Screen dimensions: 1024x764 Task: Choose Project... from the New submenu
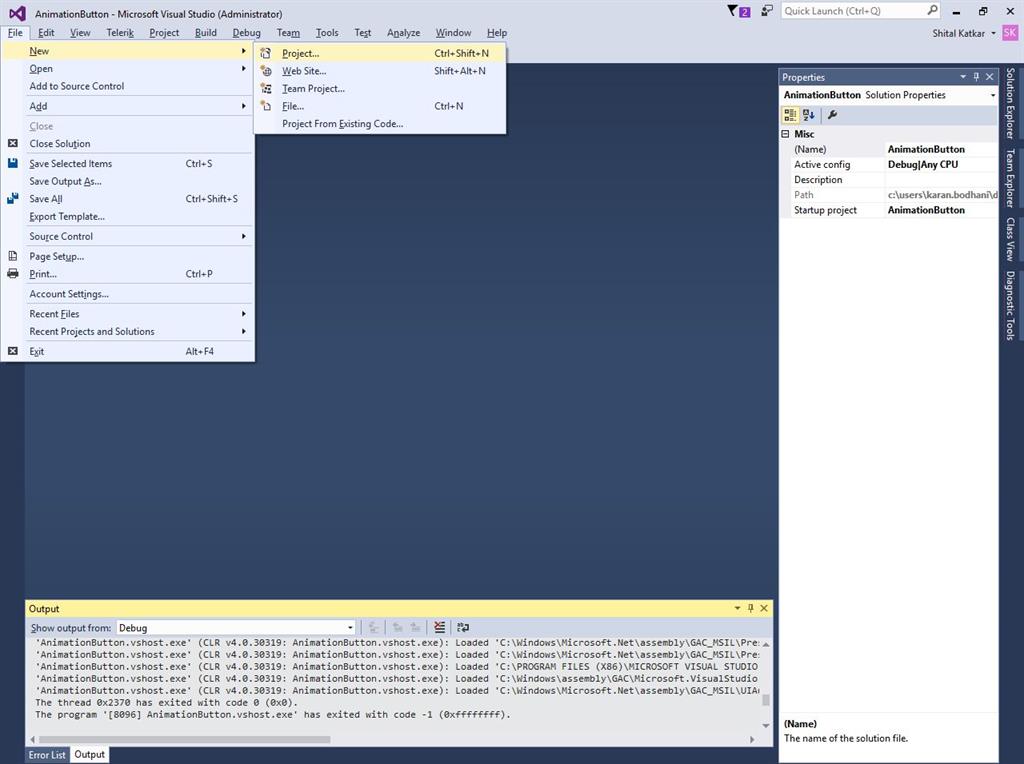(300, 53)
